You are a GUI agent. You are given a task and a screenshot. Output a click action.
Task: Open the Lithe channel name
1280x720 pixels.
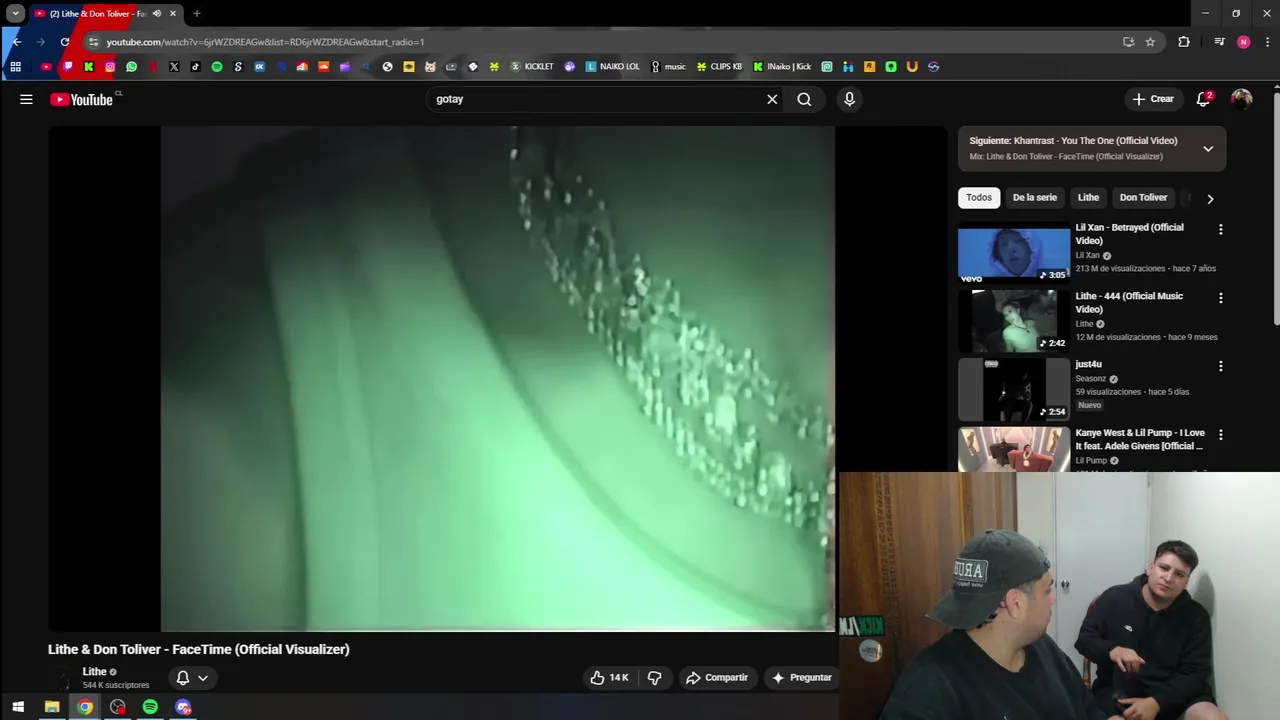pyautogui.click(x=94, y=672)
